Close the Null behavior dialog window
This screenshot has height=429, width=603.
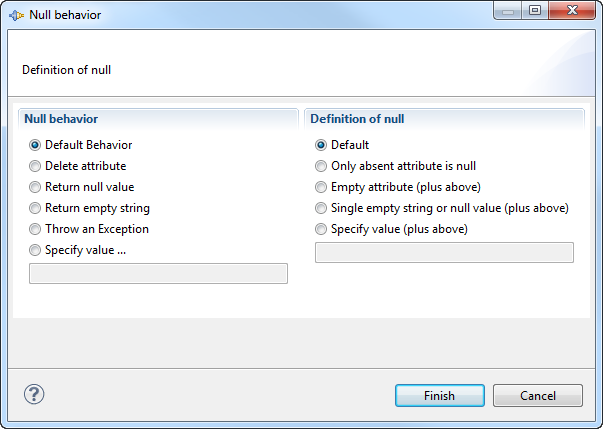572,10
